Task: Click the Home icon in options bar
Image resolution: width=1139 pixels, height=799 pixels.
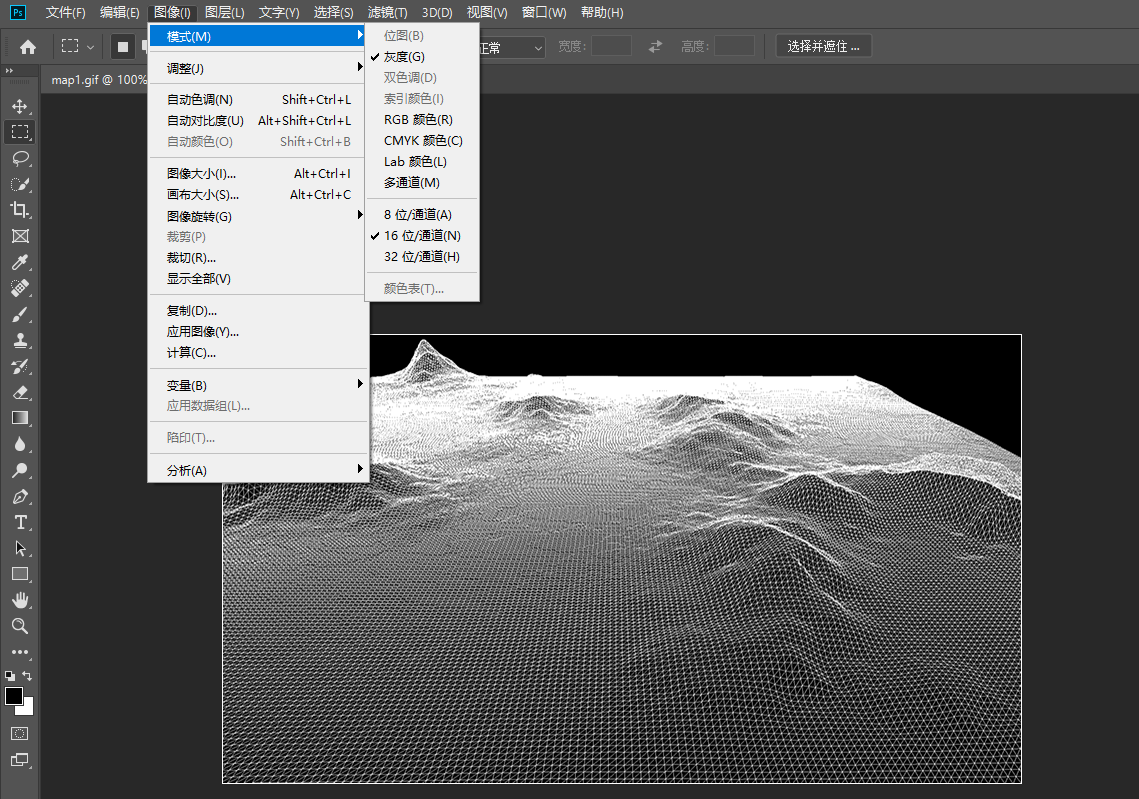Action: [28, 47]
